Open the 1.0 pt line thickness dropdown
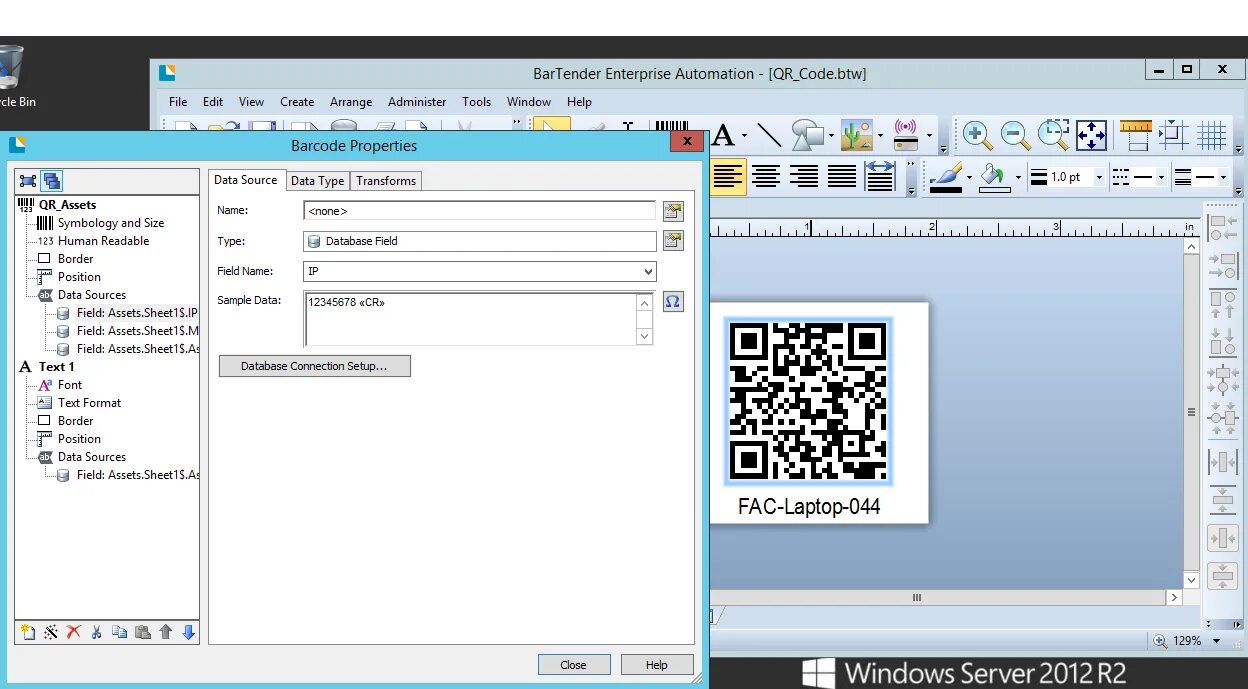 [1099, 178]
